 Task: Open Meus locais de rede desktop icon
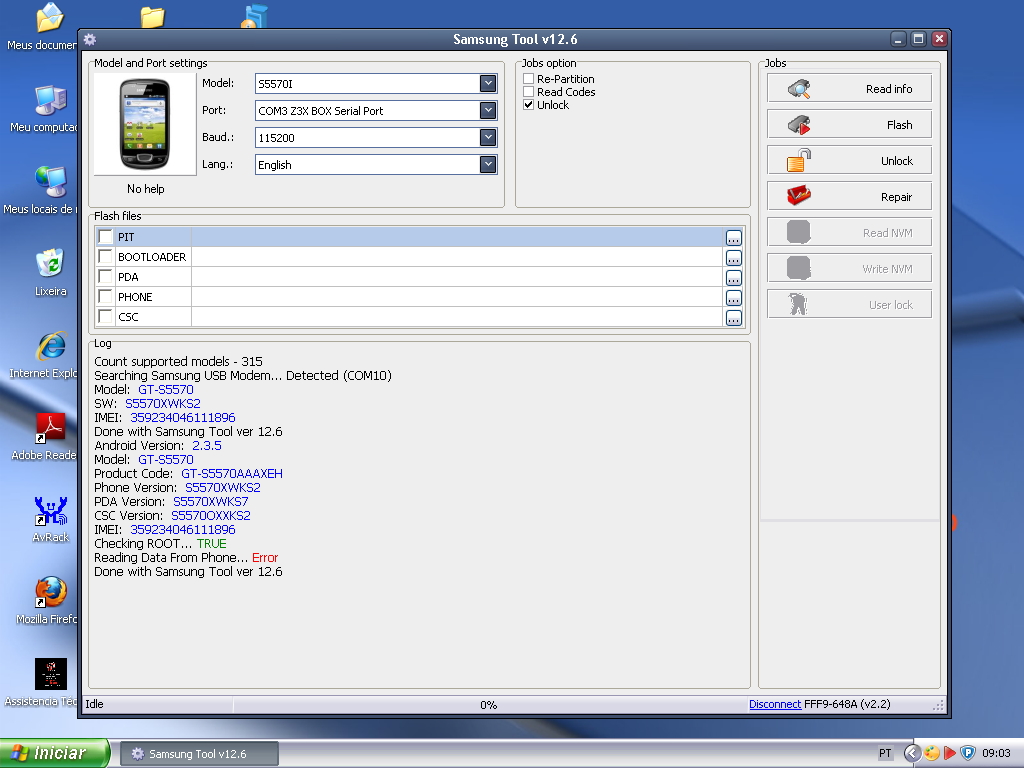50,183
